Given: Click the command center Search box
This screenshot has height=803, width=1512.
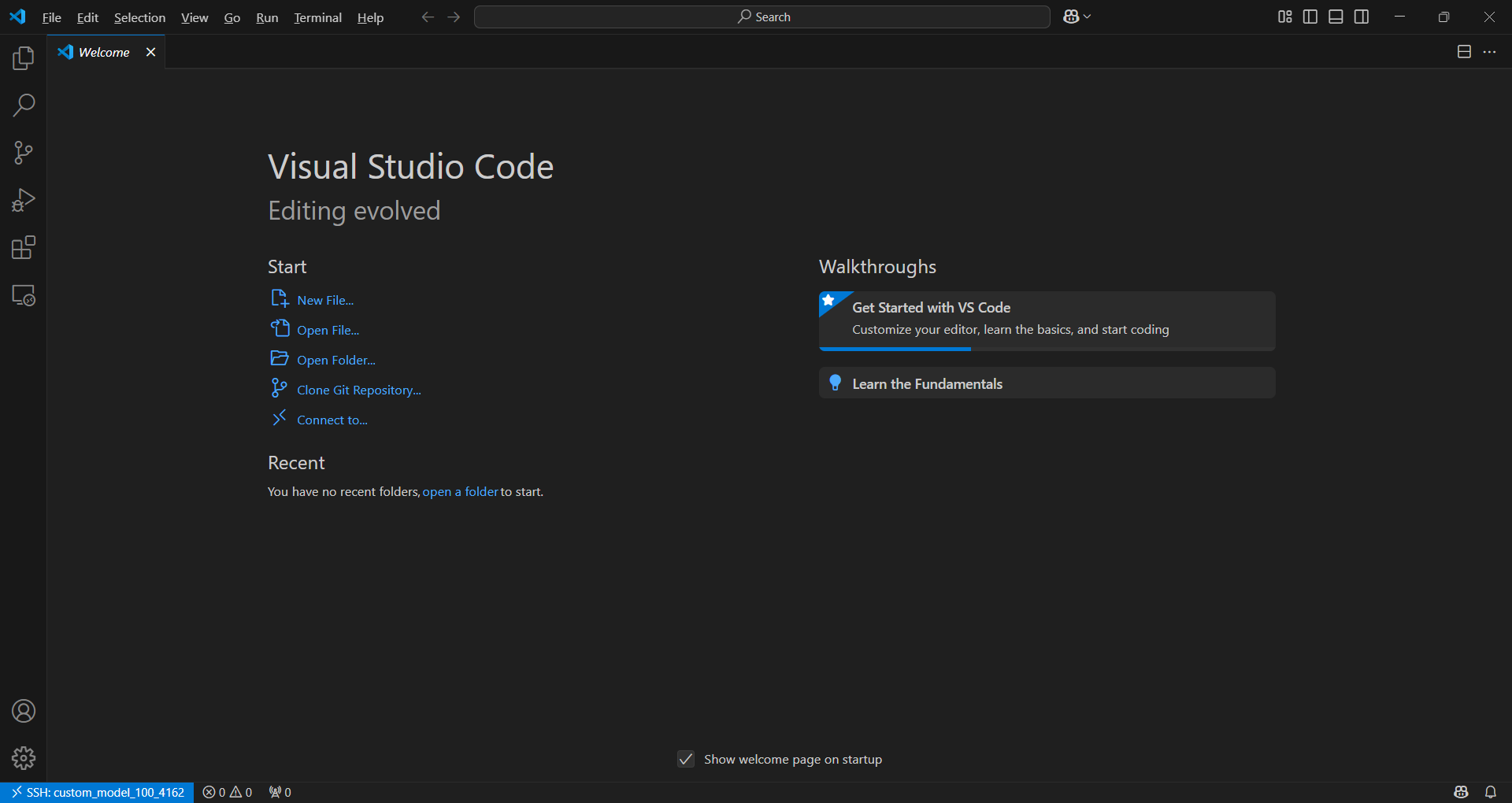Looking at the screenshot, I should click(762, 17).
